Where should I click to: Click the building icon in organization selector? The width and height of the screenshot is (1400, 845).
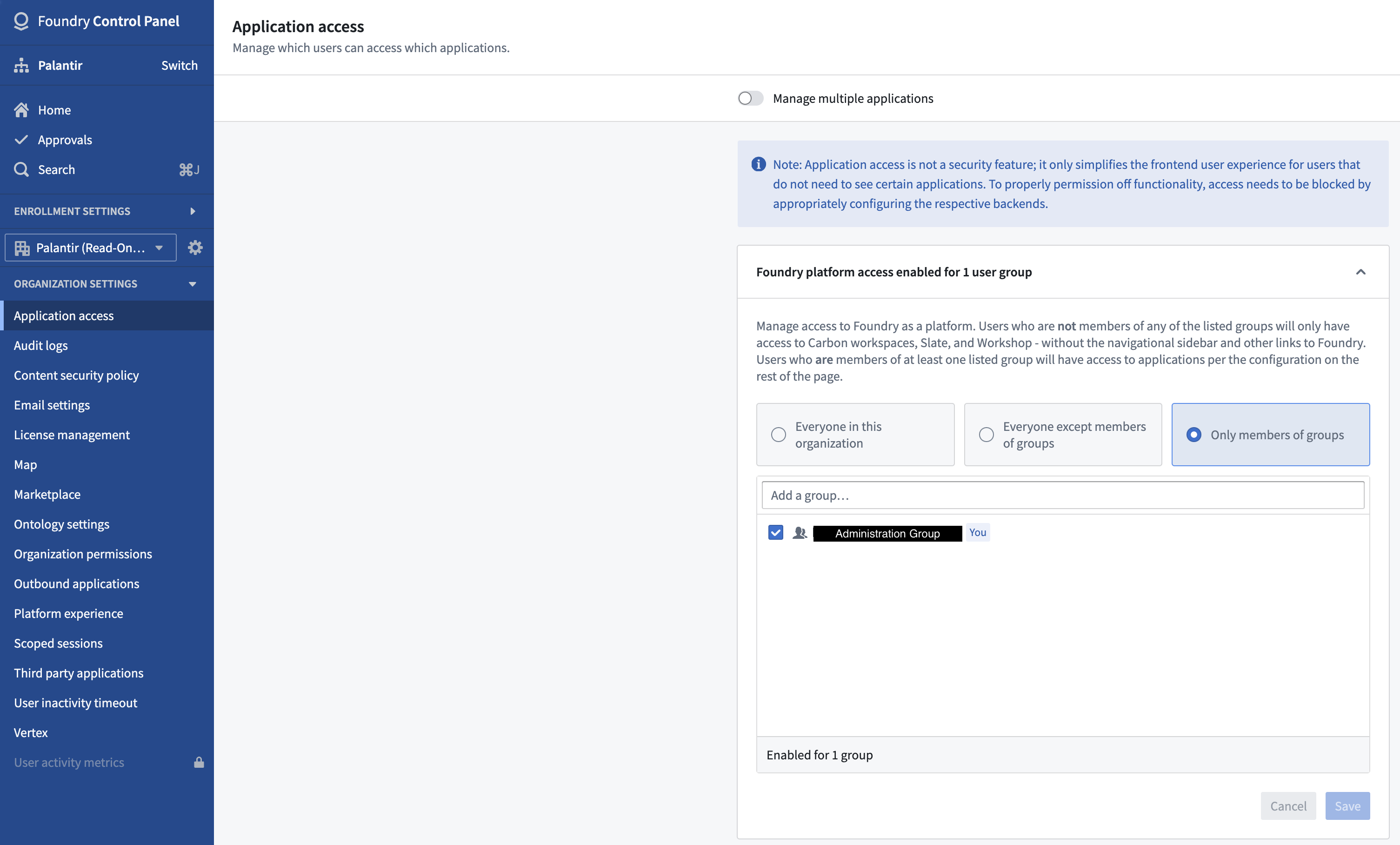click(22, 248)
